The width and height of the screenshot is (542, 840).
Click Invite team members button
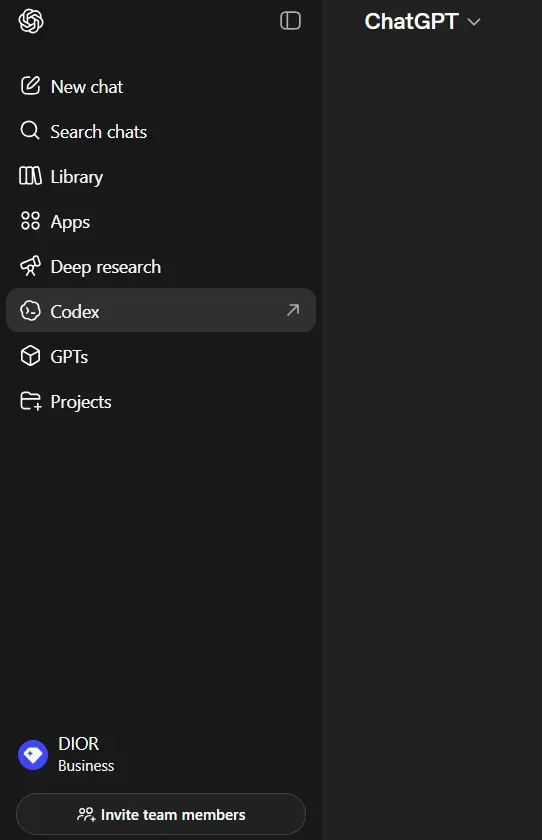(161, 814)
